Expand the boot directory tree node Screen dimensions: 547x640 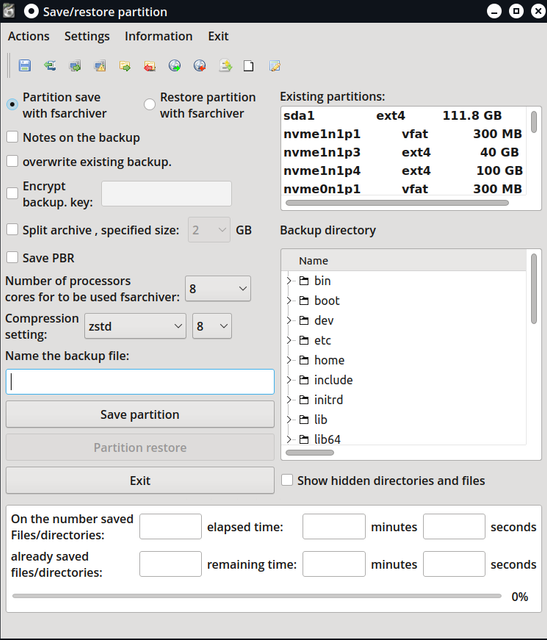(x=289, y=301)
